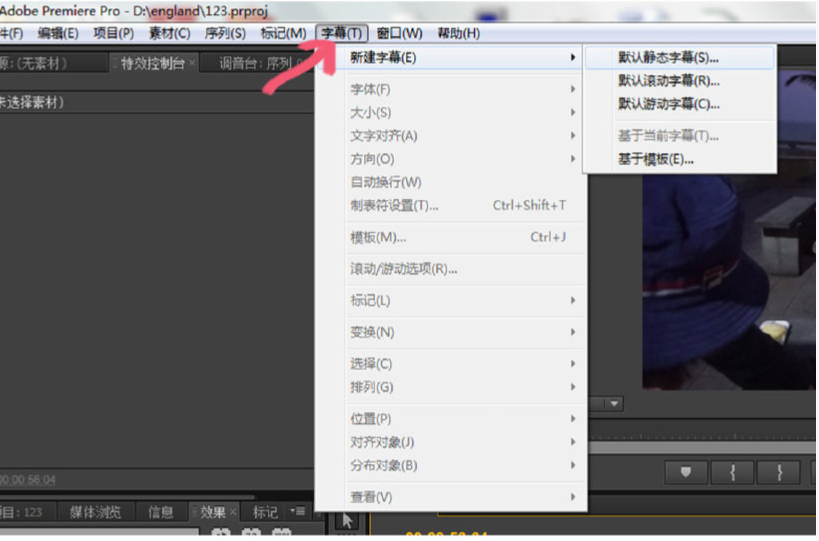Viewport: 819px width, 541px height.
Task: Open the 帮助(H) menu
Action: pyautogui.click(x=459, y=33)
